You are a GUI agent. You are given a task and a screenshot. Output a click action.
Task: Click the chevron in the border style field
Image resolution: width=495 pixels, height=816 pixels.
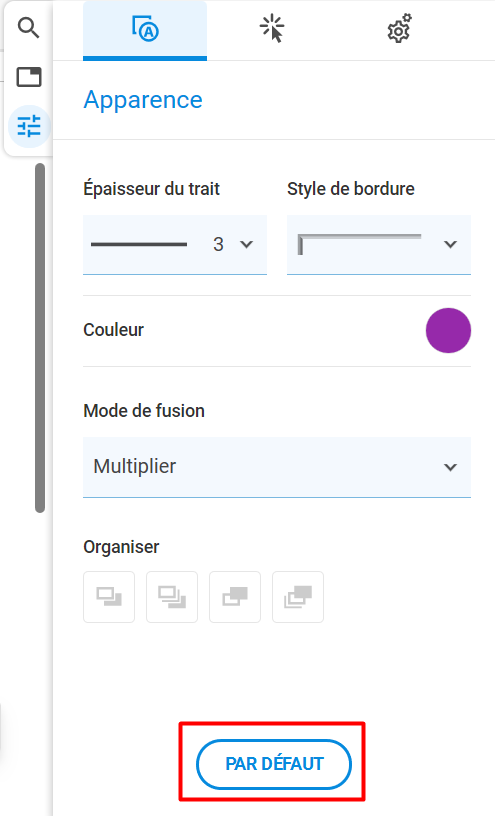[450, 244]
